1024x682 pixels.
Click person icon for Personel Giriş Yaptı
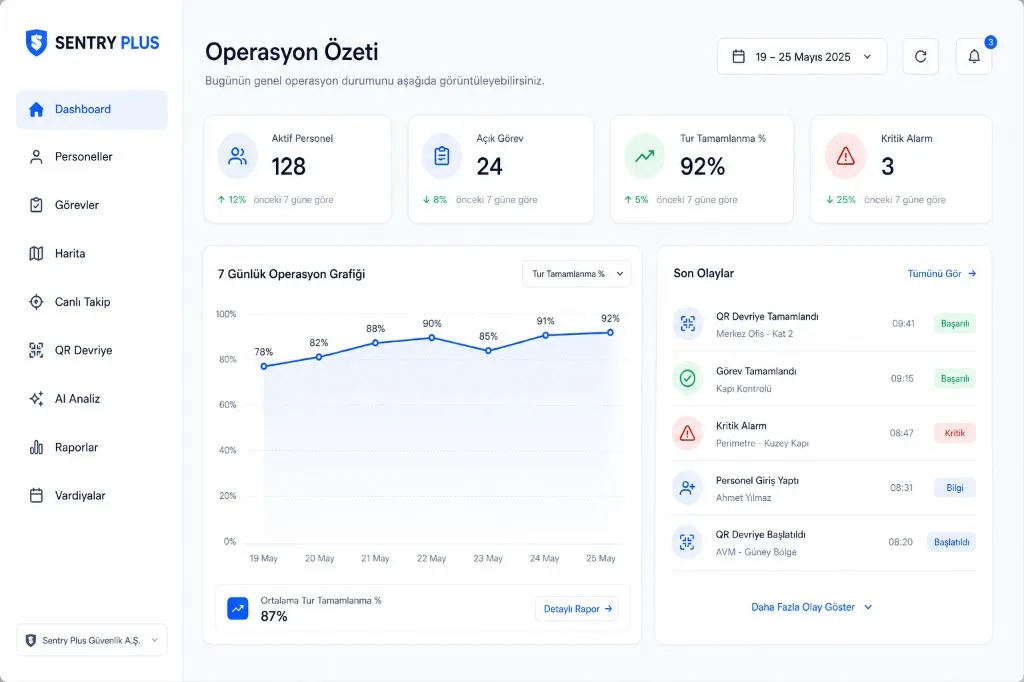point(688,487)
